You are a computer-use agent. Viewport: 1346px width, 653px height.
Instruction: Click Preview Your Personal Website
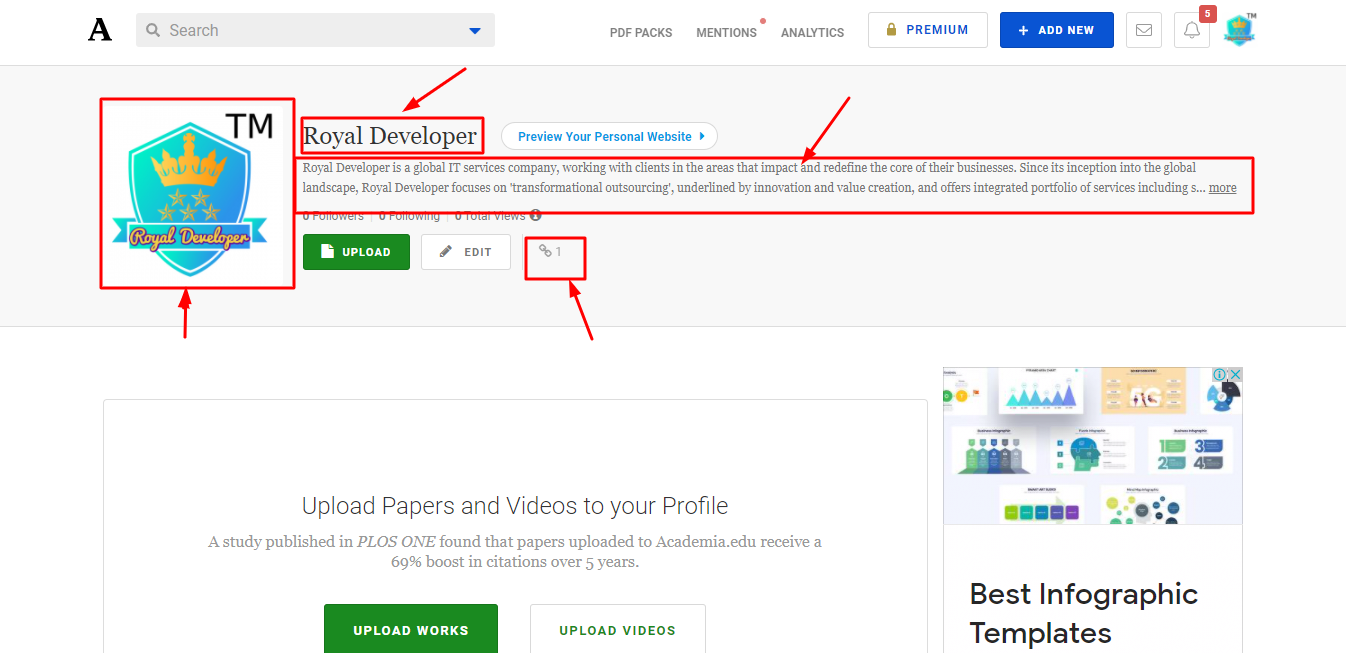pos(609,136)
